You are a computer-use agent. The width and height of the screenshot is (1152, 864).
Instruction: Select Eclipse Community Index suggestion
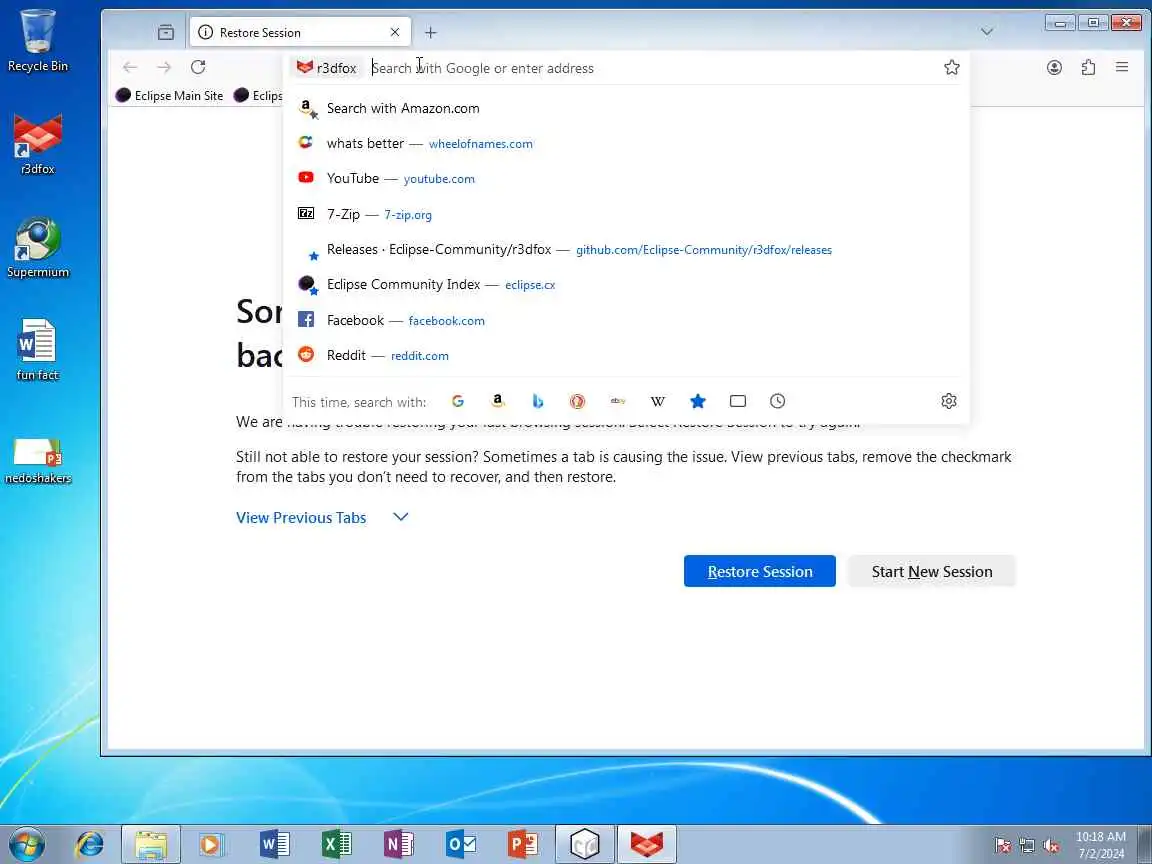pos(626,284)
